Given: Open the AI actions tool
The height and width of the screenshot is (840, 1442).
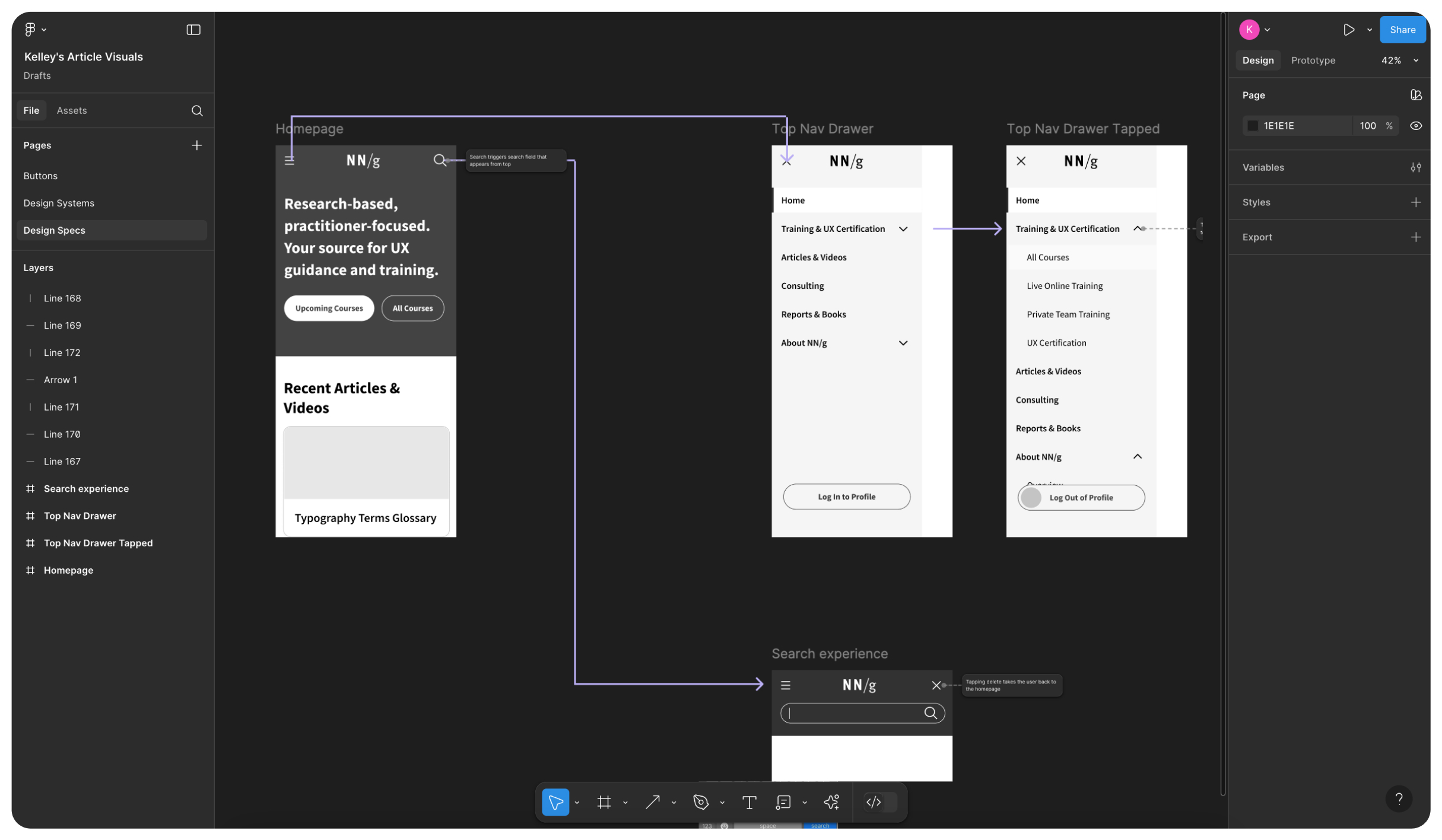Looking at the screenshot, I should pyautogui.click(x=831, y=802).
